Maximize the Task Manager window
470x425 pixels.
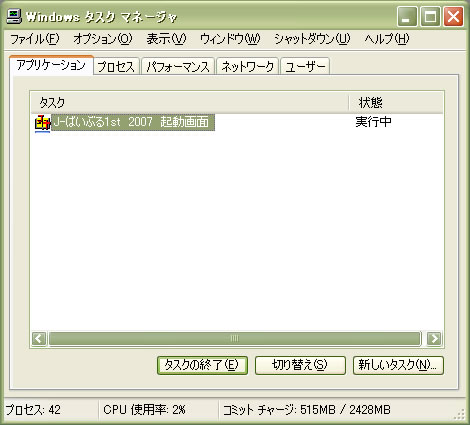click(x=430, y=16)
